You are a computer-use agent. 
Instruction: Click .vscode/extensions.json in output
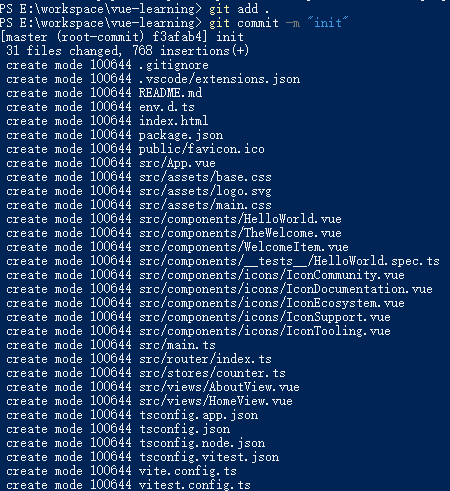pyautogui.click(x=219, y=79)
